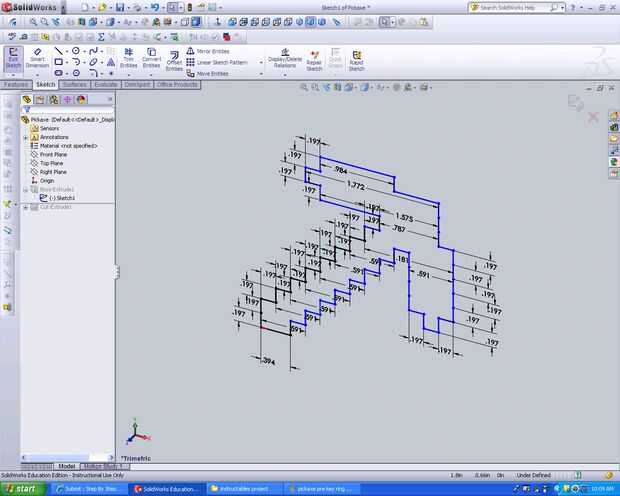Viewport: 620px width, 496px height.
Task: Select the Sketch Fillet tool
Action: [x=93, y=73]
